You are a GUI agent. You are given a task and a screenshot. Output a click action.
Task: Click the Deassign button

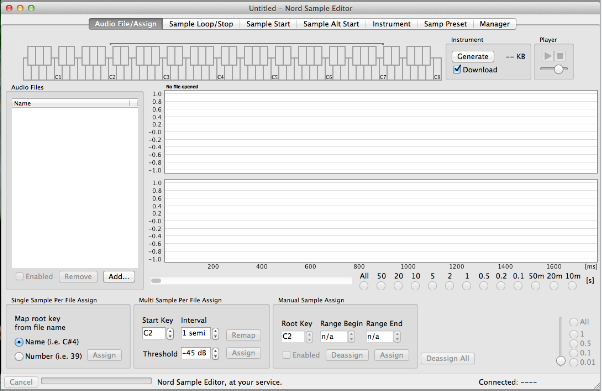347,355
